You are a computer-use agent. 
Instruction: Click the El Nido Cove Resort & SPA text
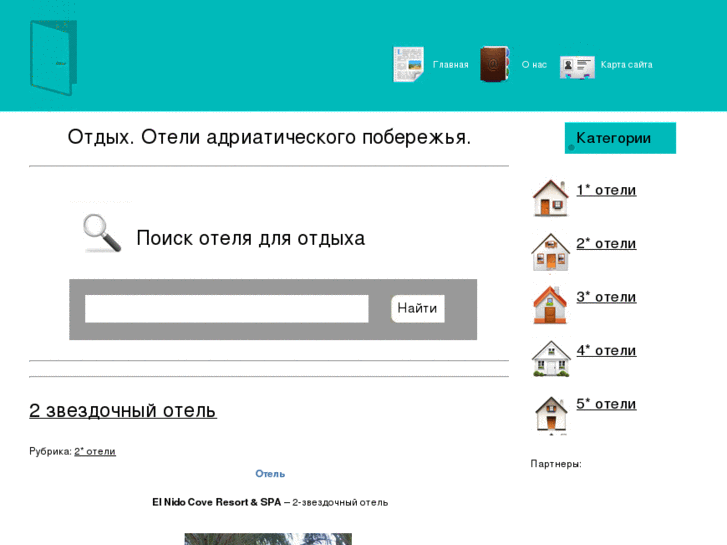[217, 502]
